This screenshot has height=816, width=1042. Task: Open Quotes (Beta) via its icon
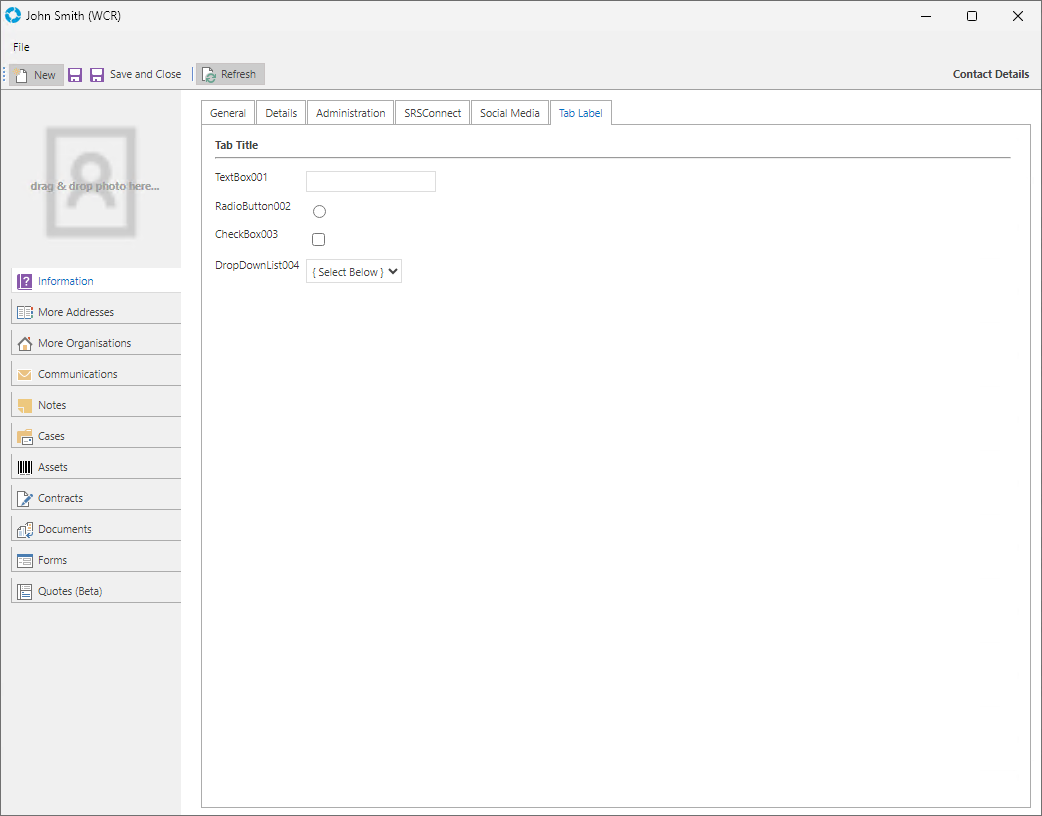25,591
